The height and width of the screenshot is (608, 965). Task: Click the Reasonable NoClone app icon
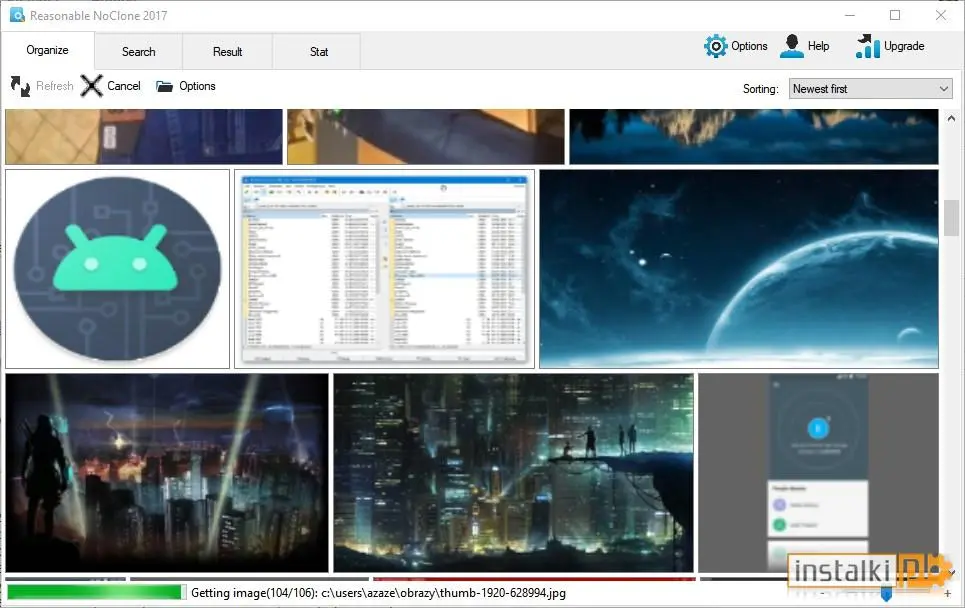[17, 15]
